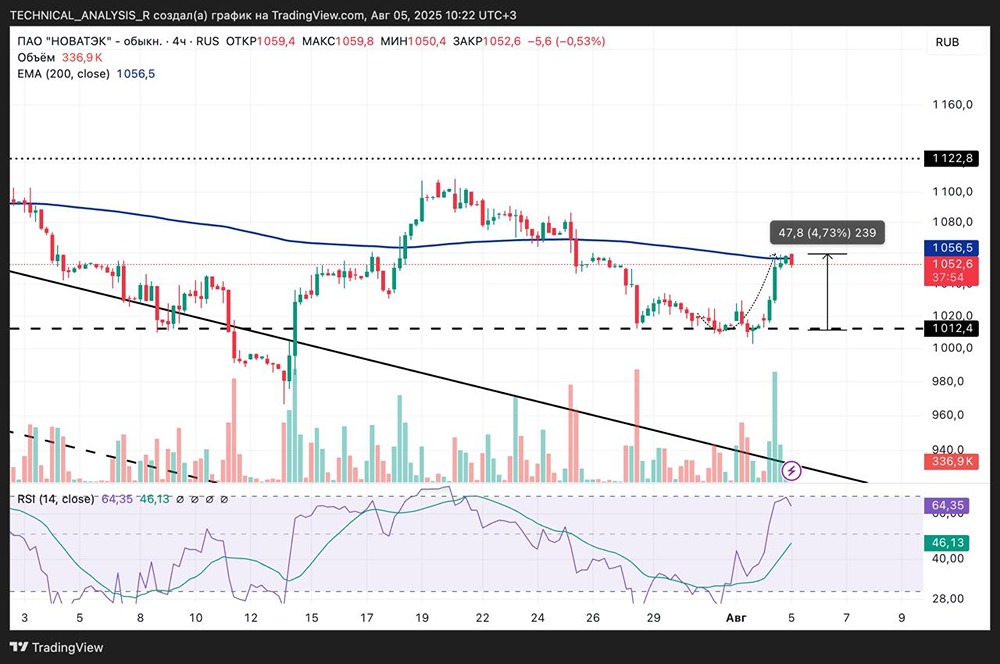Viewport: 1000px width, 664px height.
Task: Click the 37:54 candle countdown timer
Action: pos(948,277)
